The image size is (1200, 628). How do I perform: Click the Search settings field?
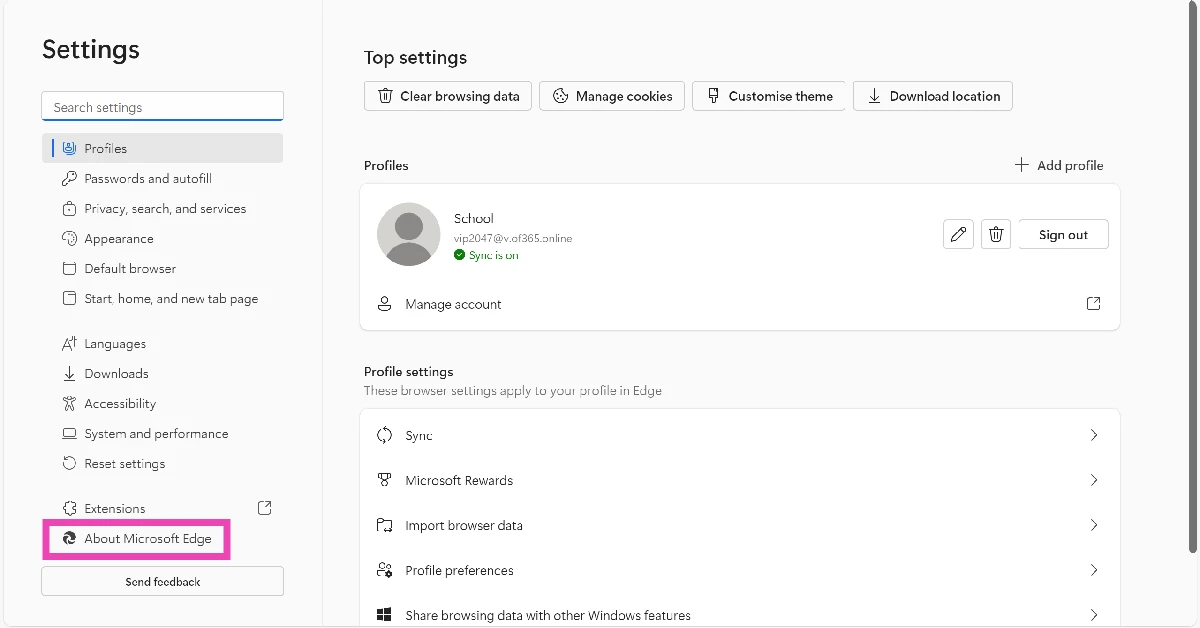tap(162, 106)
